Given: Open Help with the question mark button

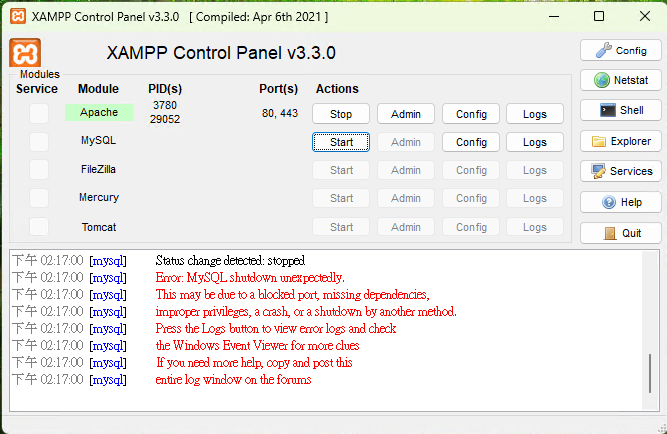Looking at the screenshot, I should click(621, 202).
